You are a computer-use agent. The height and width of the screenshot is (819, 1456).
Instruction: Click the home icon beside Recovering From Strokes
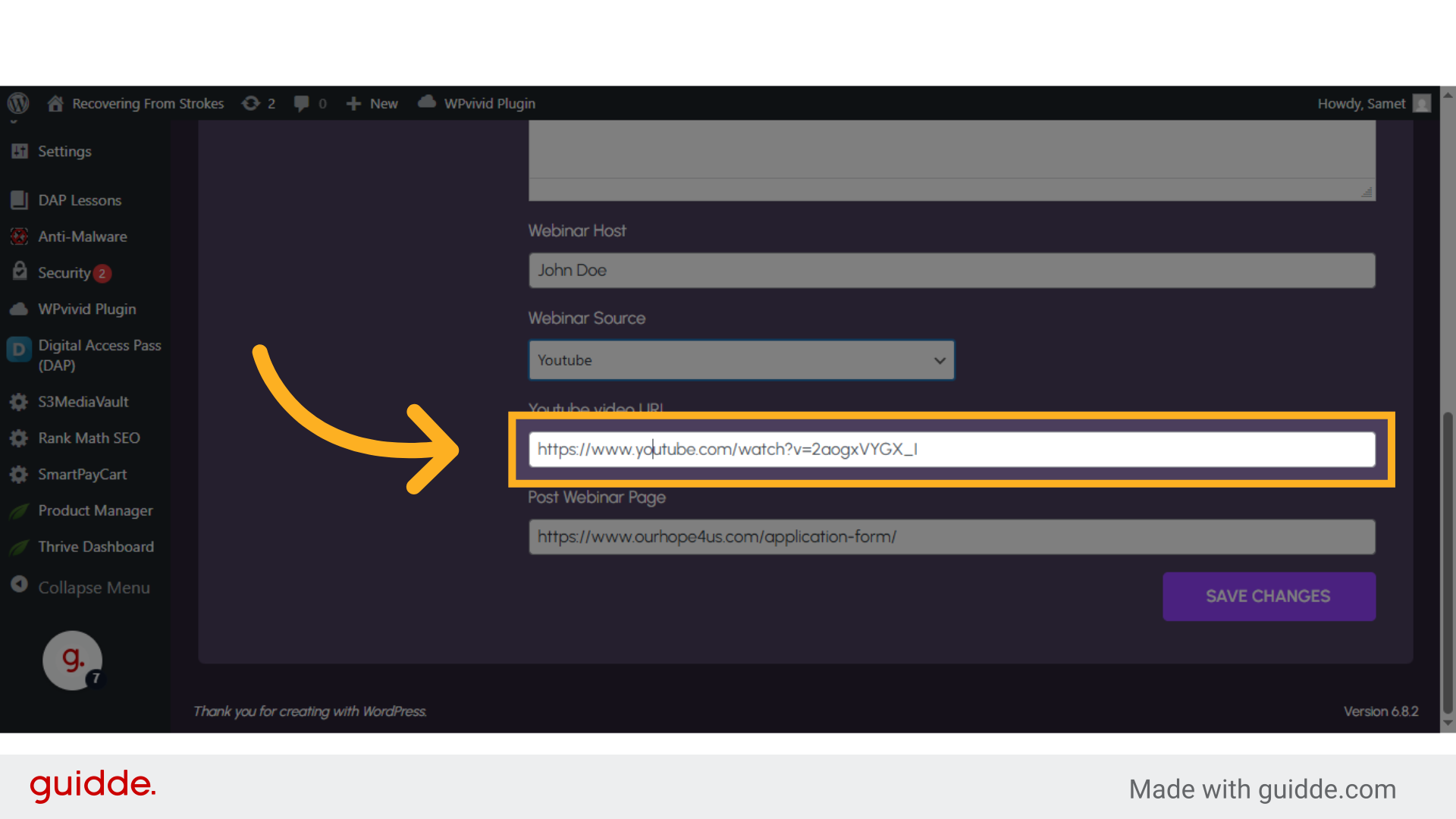55,103
